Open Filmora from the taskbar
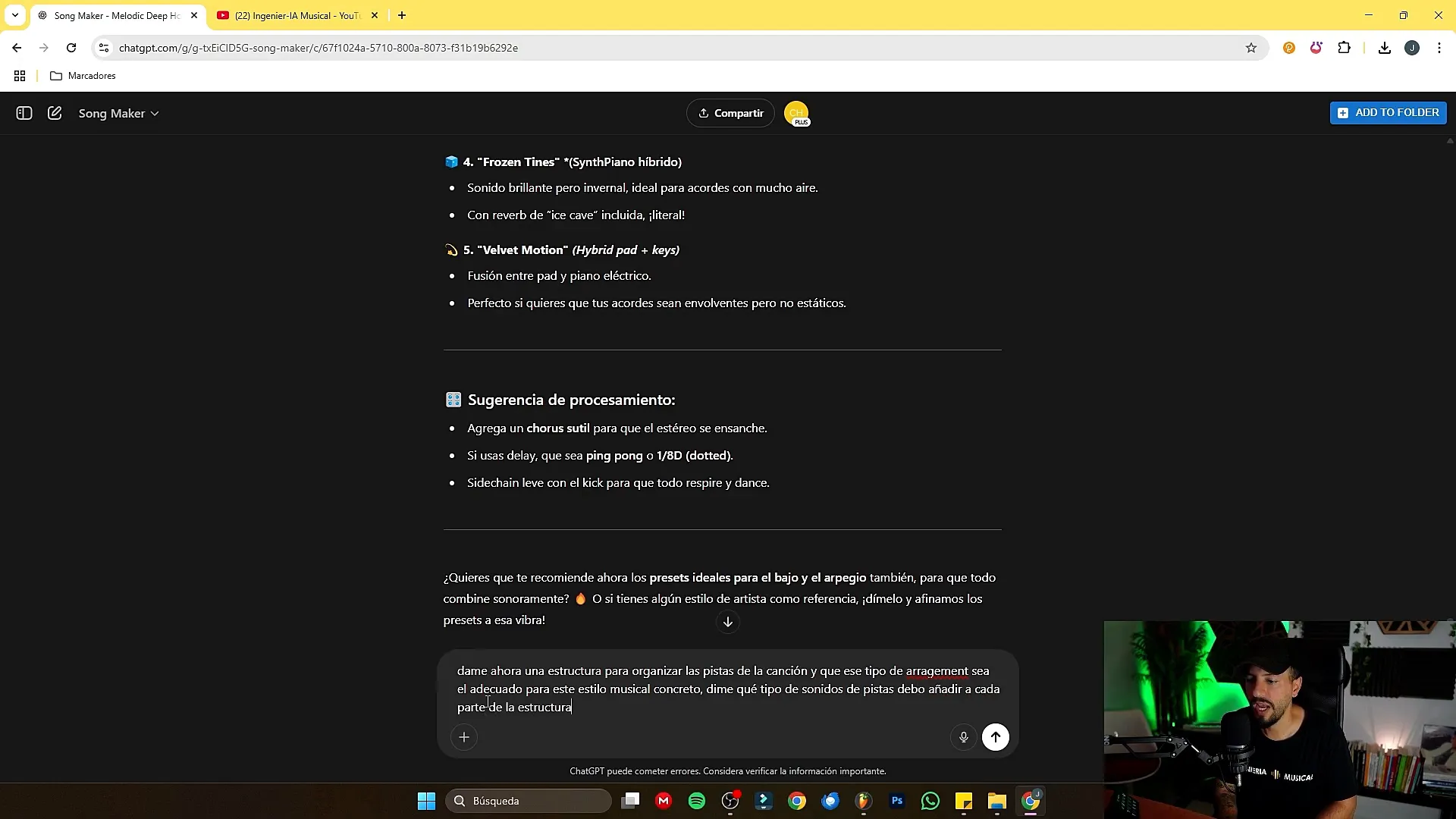Image resolution: width=1456 pixels, height=819 pixels. (x=764, y=801)
